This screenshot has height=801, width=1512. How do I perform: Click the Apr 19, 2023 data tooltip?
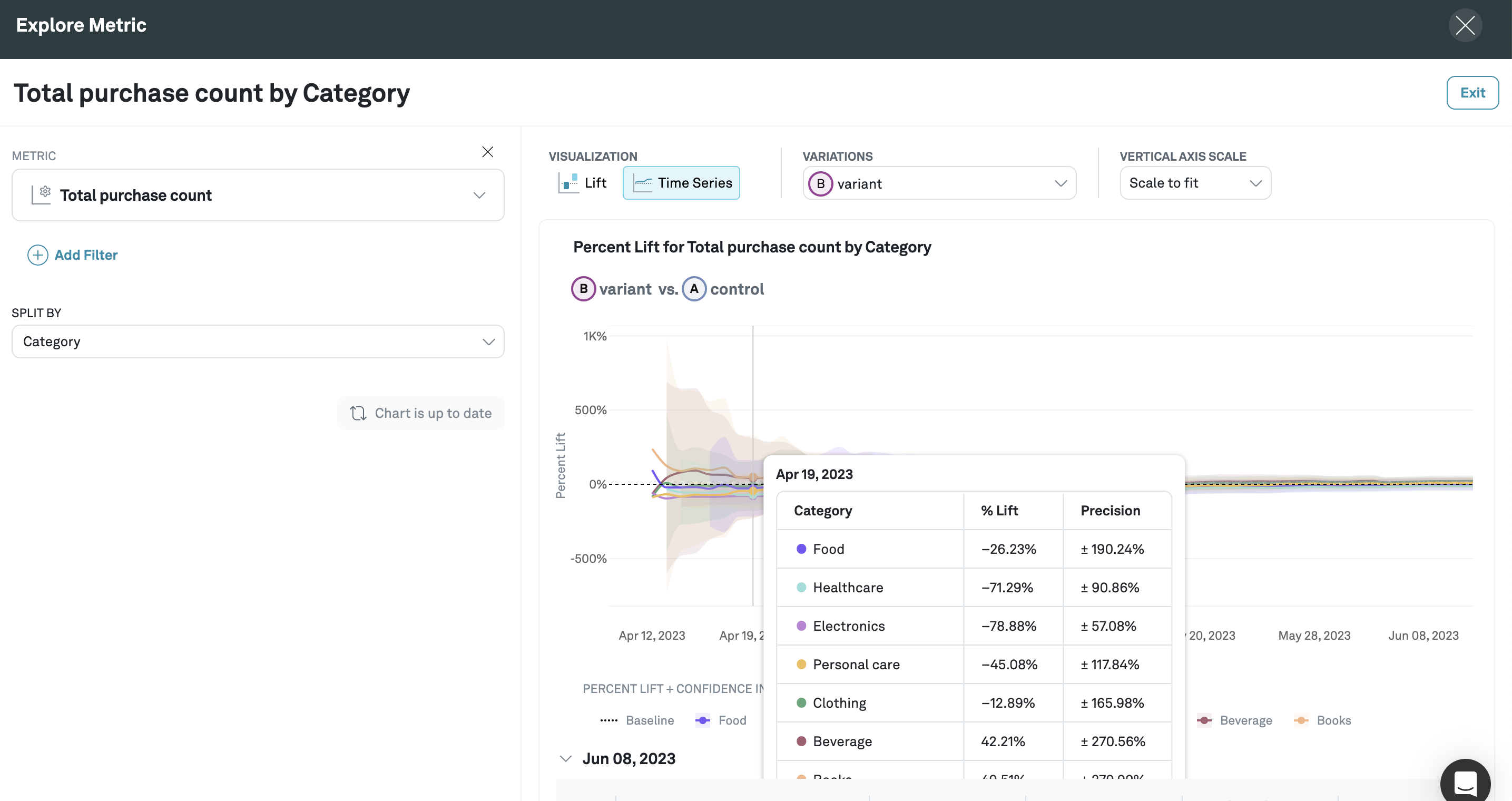pyautogui.click(x=814, y=474)
